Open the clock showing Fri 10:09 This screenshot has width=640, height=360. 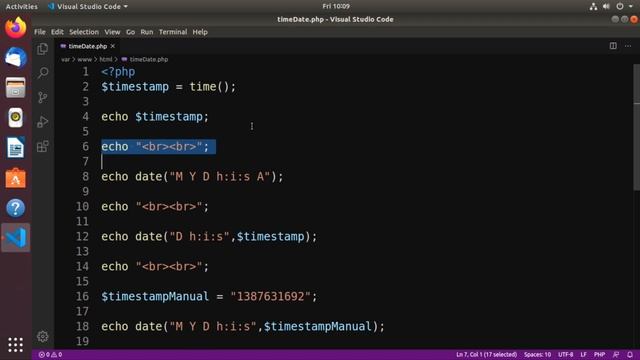point(336,6)
